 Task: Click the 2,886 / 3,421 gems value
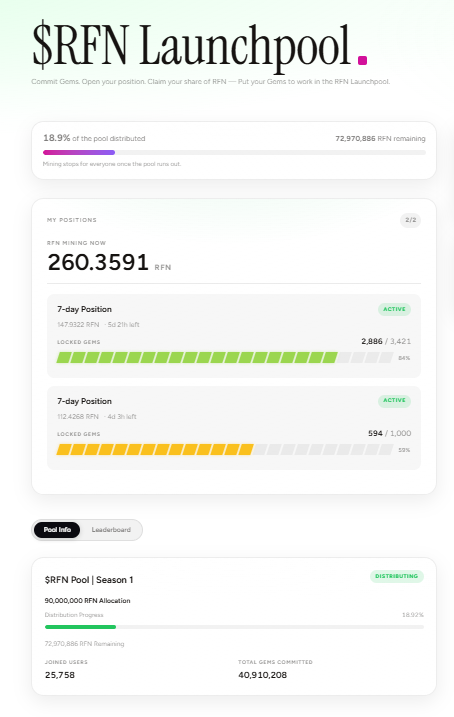tap(386, 341)
